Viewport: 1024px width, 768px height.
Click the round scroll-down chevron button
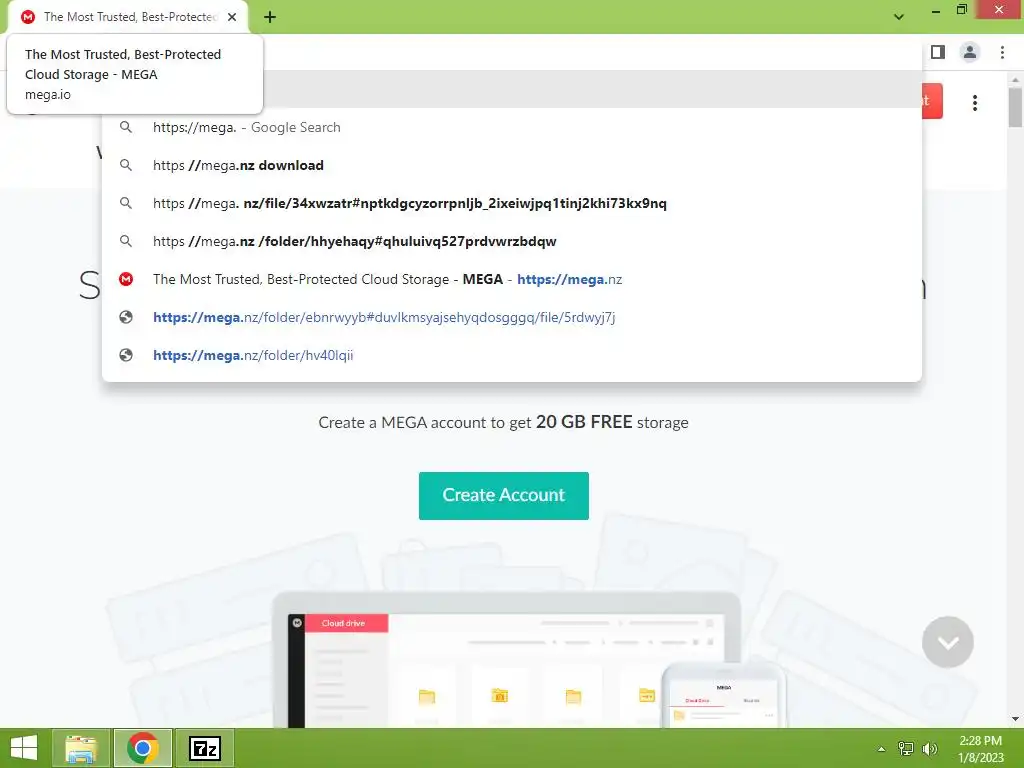tap(948, 642)
